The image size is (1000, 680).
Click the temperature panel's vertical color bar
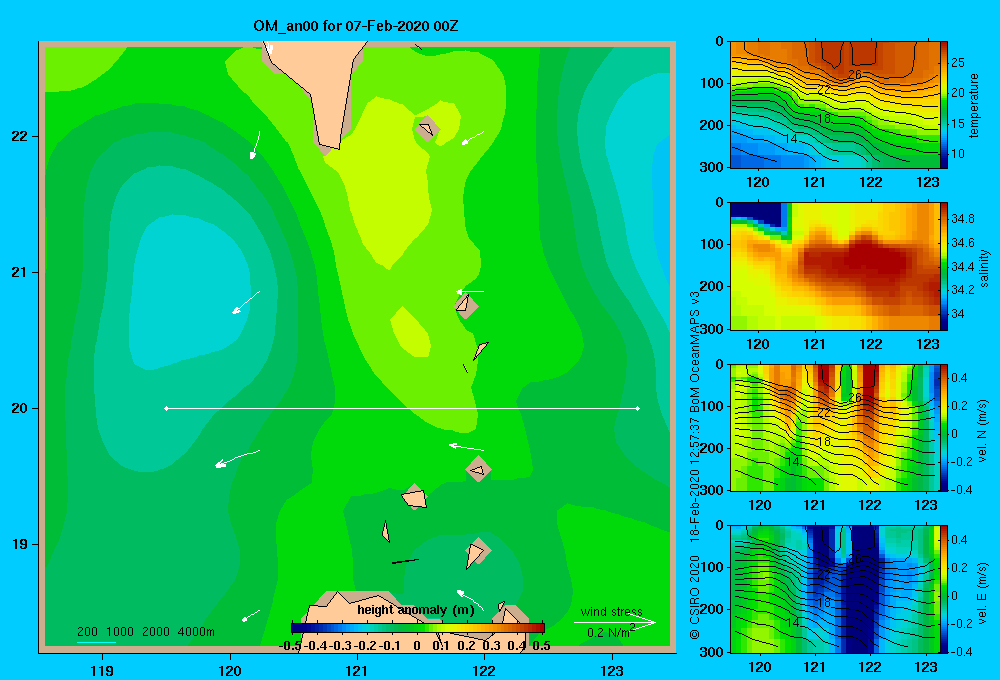pyautogui.click(x=944, y=105)
